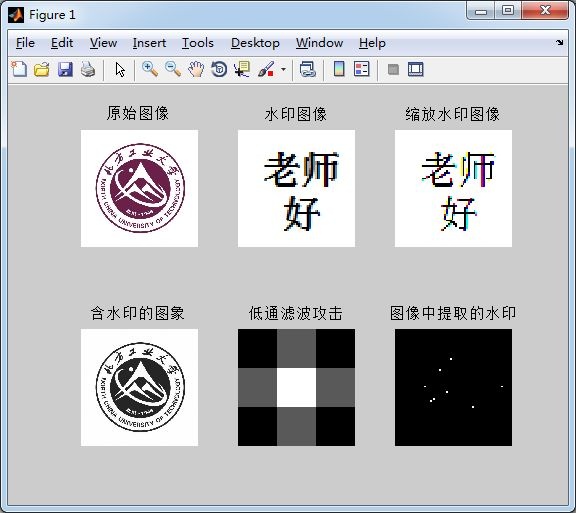This screenshot has height=513, width=576.
Task: Click the 缩放水印图像 scaled watermark image
Action: pos(453,188)
